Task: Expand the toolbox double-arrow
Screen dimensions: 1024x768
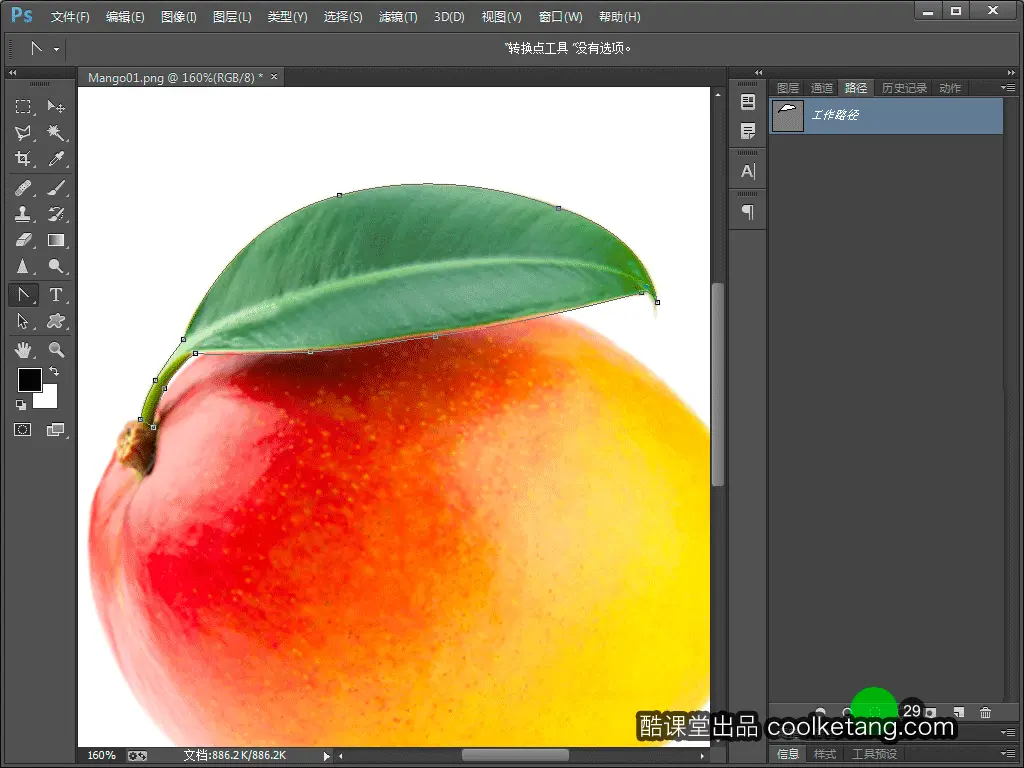Action: 12,72
